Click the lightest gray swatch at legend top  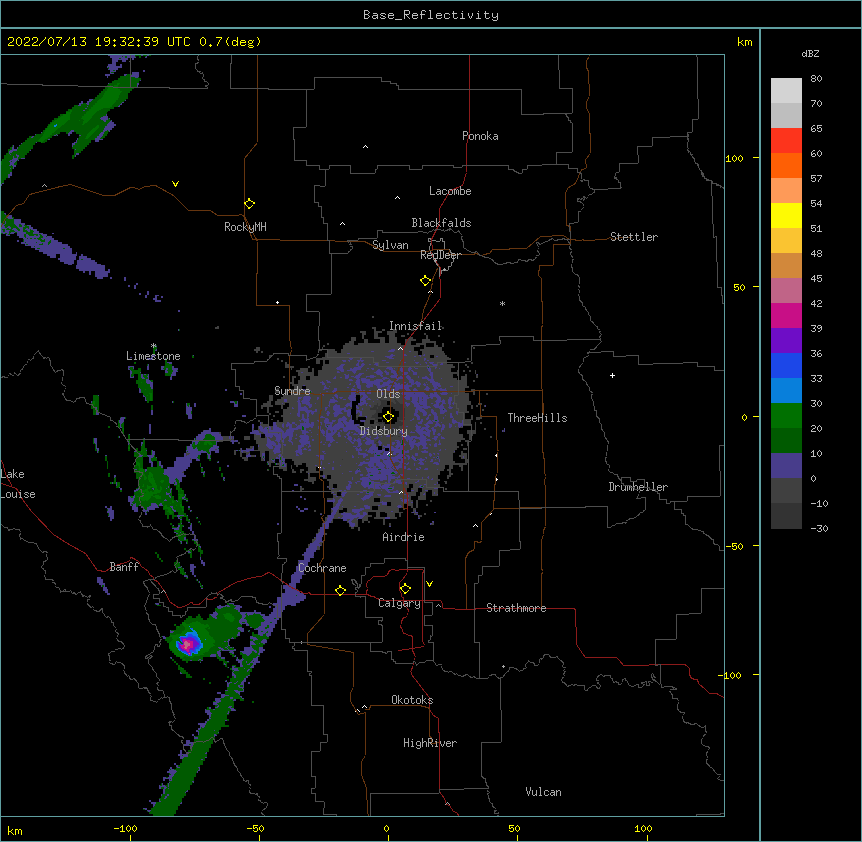point(786,91)
